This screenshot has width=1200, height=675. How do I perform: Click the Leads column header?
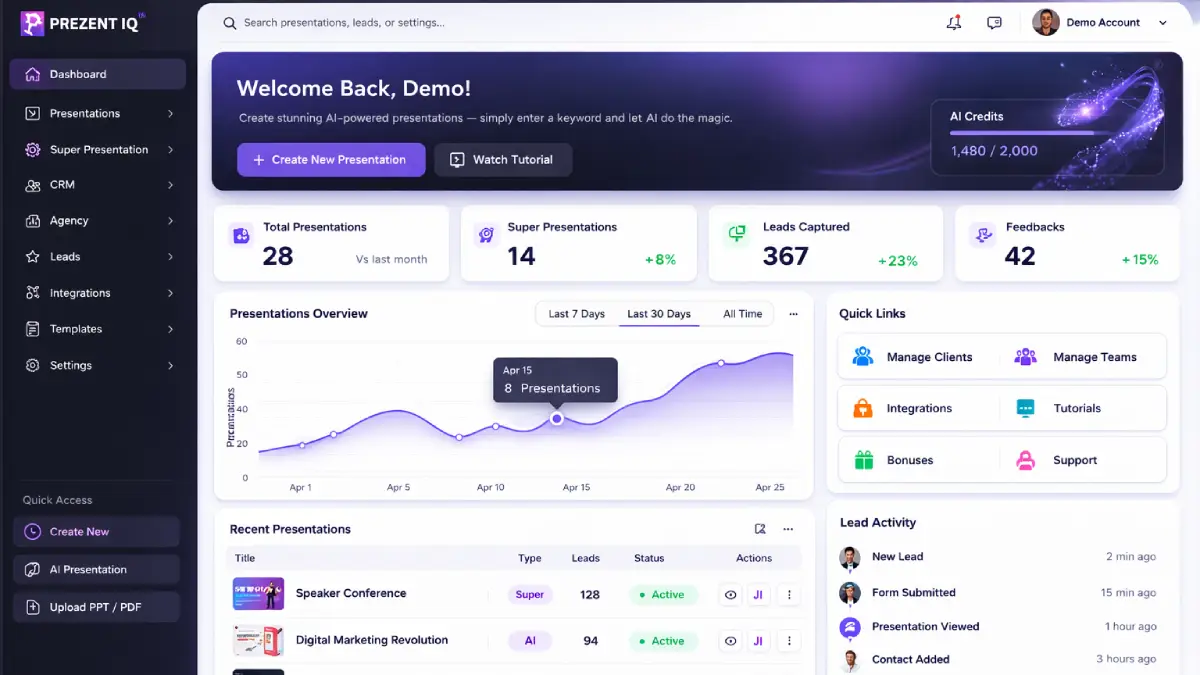[x=586, y=558]
